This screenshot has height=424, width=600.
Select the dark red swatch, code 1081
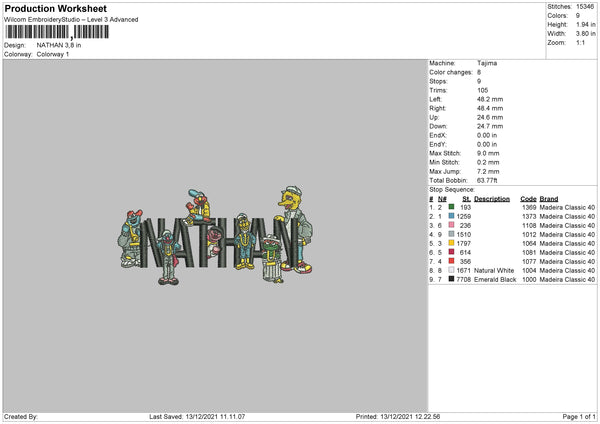coord(452,252)
